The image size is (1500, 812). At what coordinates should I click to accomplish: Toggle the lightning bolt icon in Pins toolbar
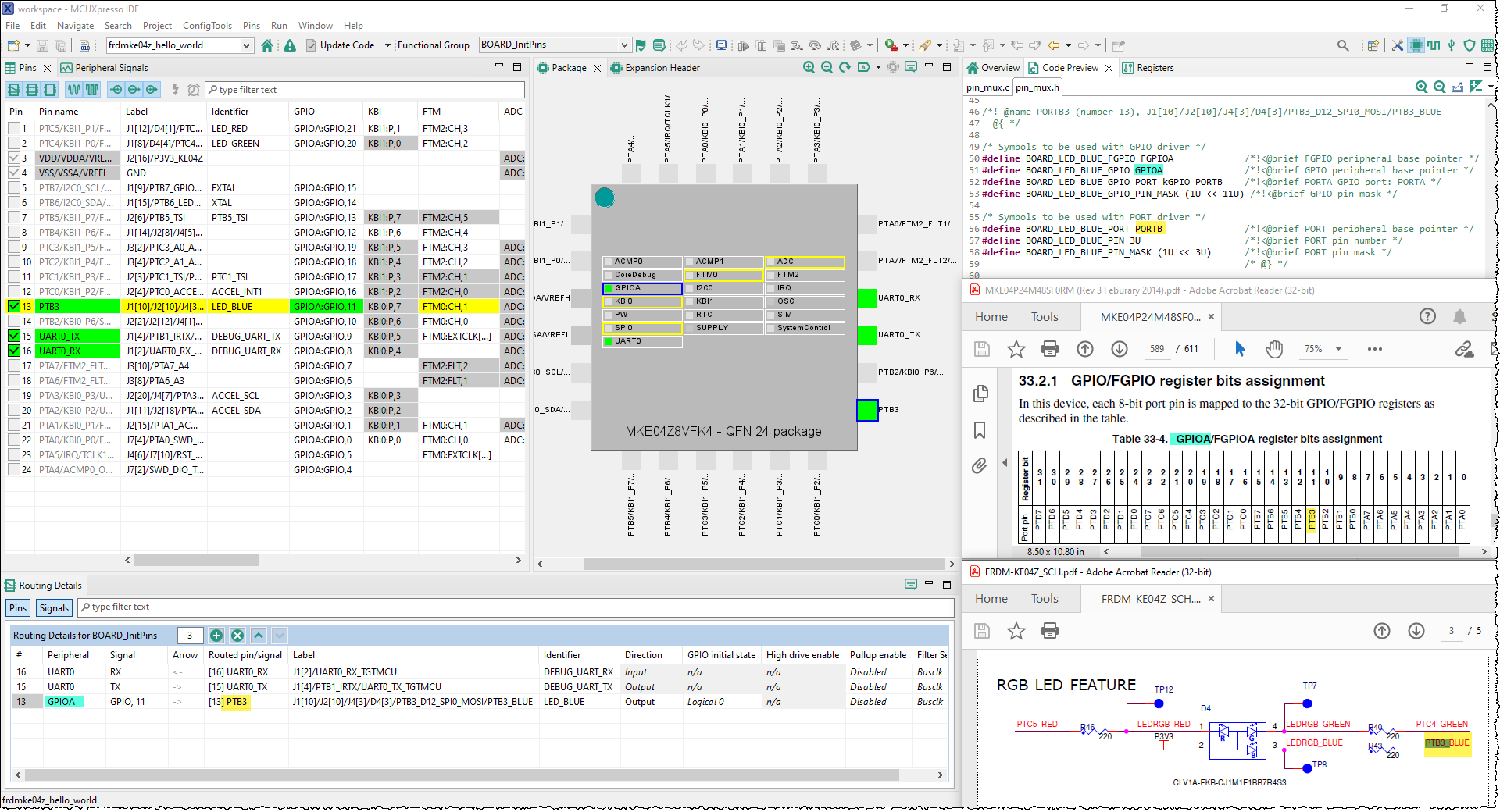pos(175,89)
